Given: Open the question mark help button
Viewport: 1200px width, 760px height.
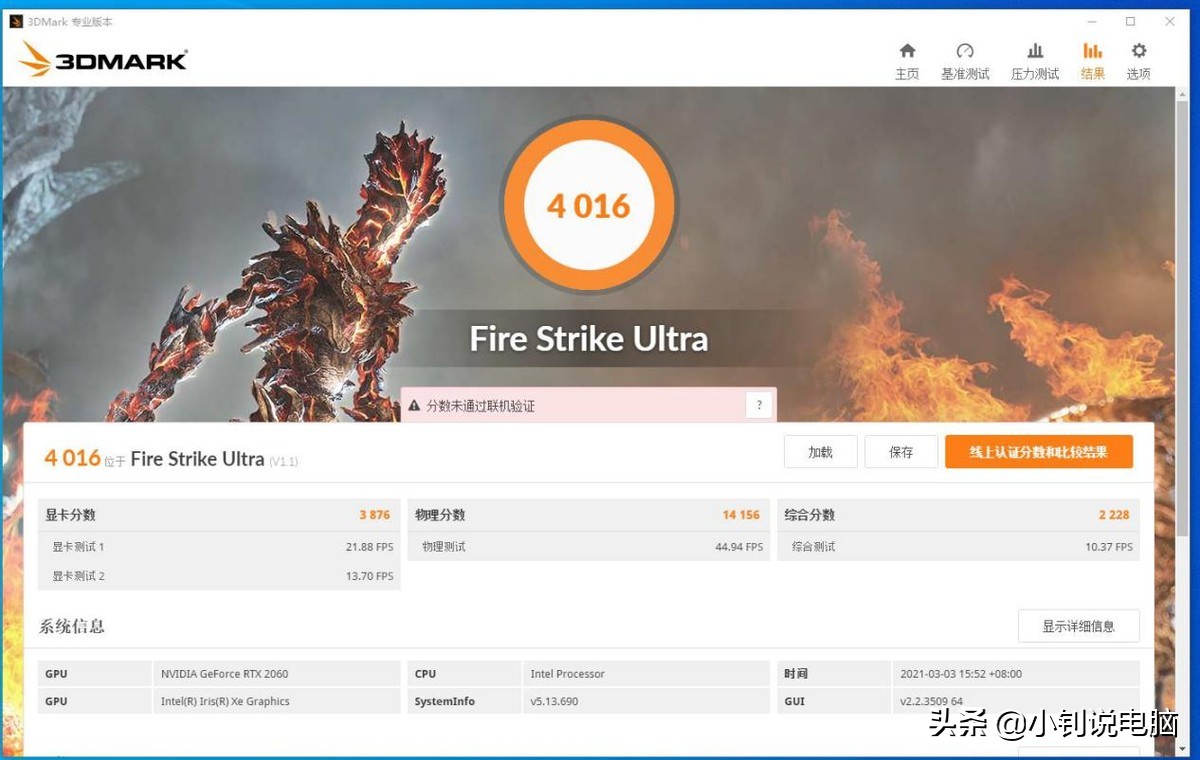Looking at the screenshot, I should [x=759, y=405].
